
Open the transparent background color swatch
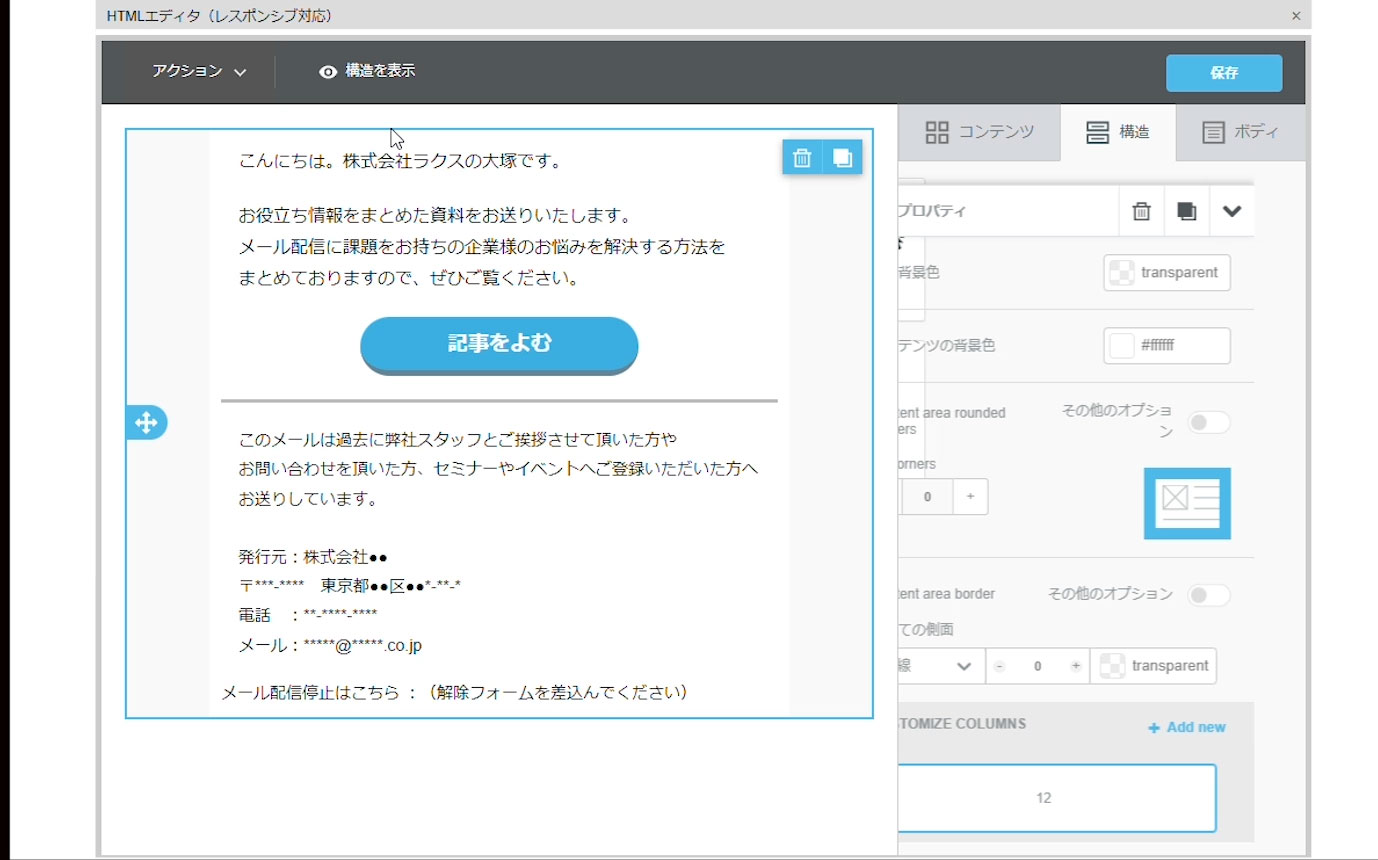click(x=1166, y=273)
